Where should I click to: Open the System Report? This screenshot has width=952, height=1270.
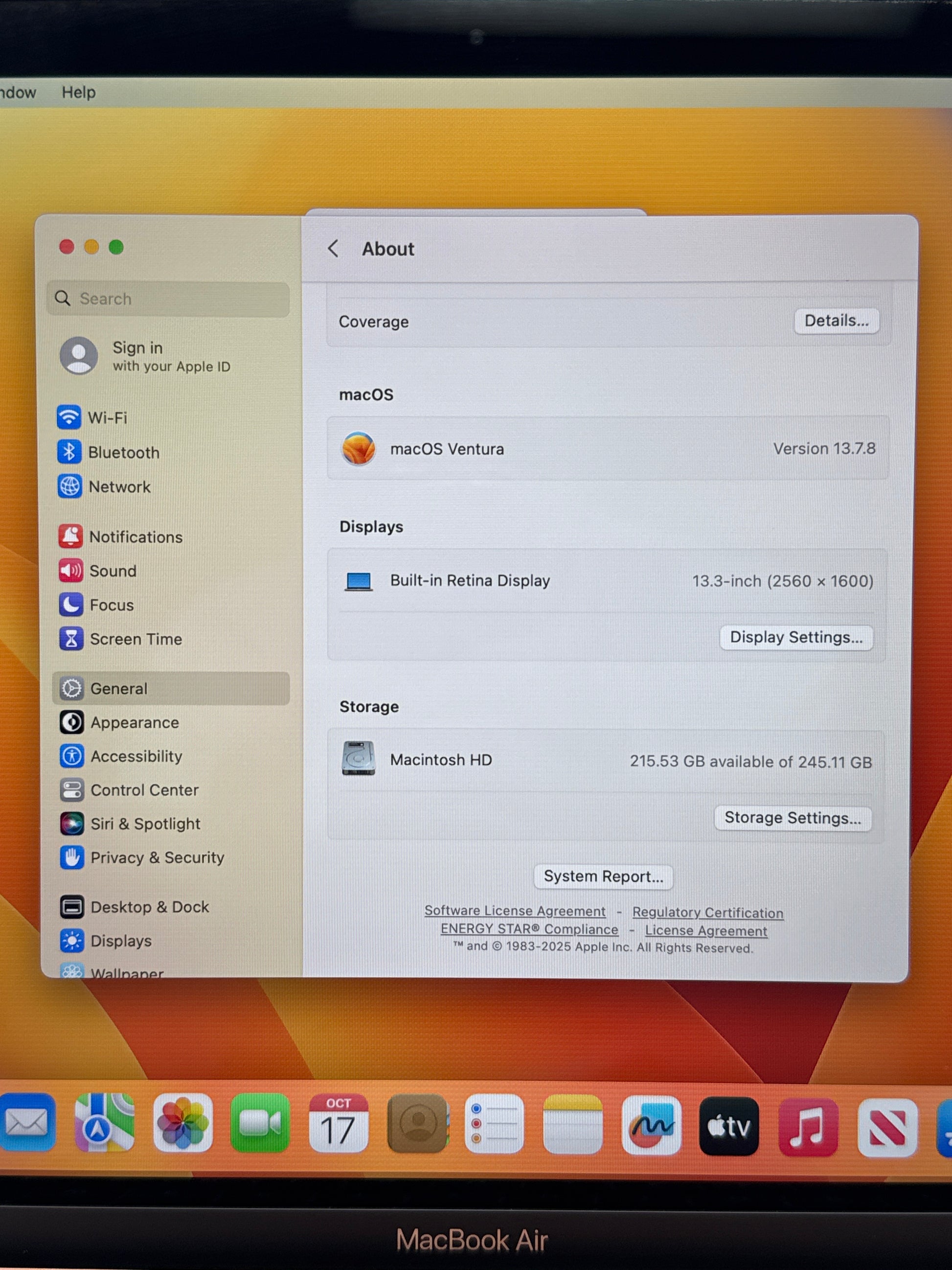pos(603,877)
